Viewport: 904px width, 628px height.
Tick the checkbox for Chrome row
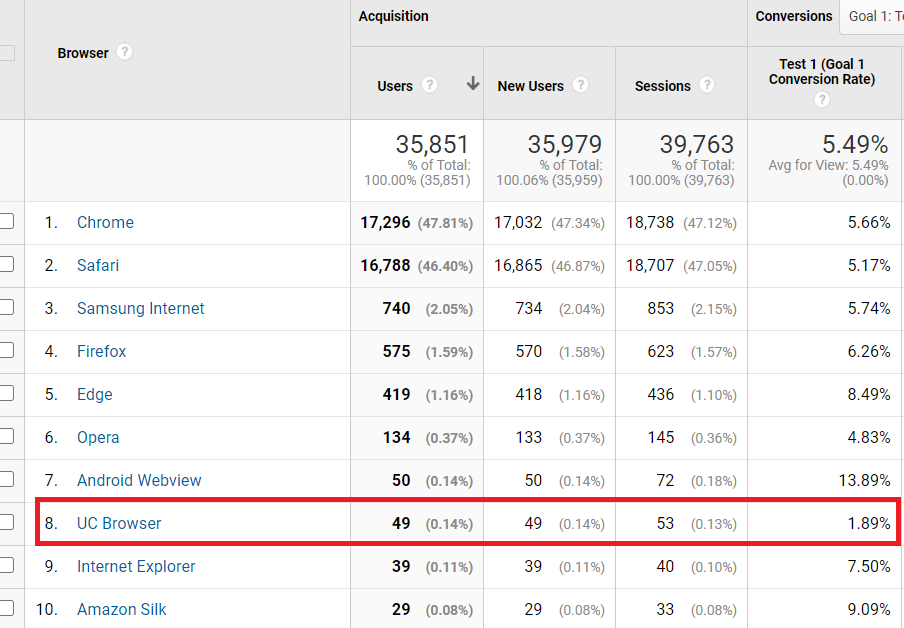point(6,221)
